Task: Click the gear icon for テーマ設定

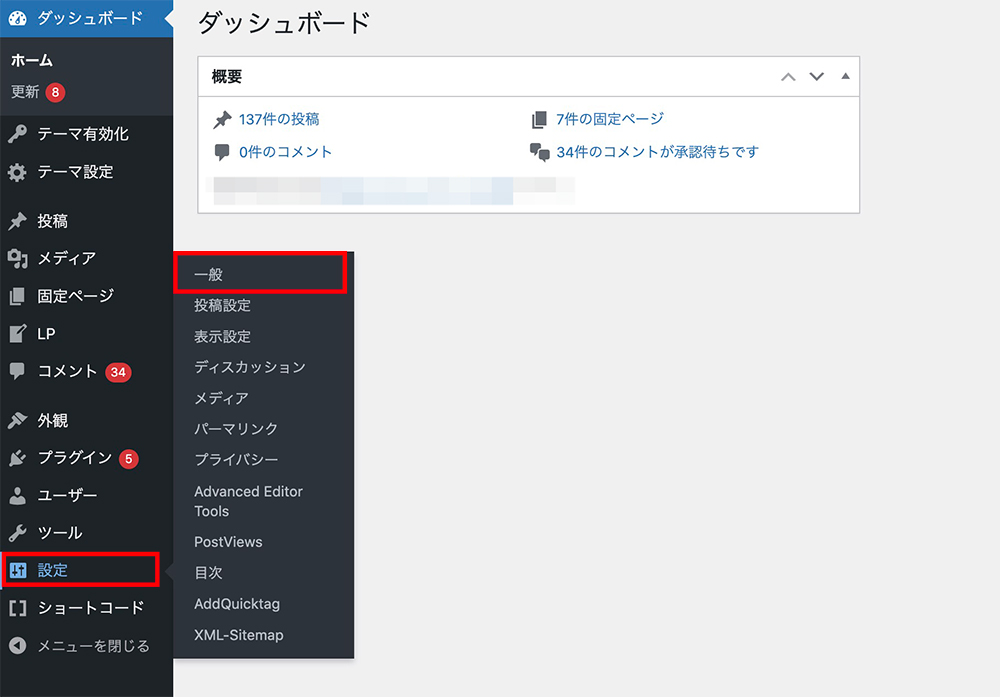Action: (18, 172)
